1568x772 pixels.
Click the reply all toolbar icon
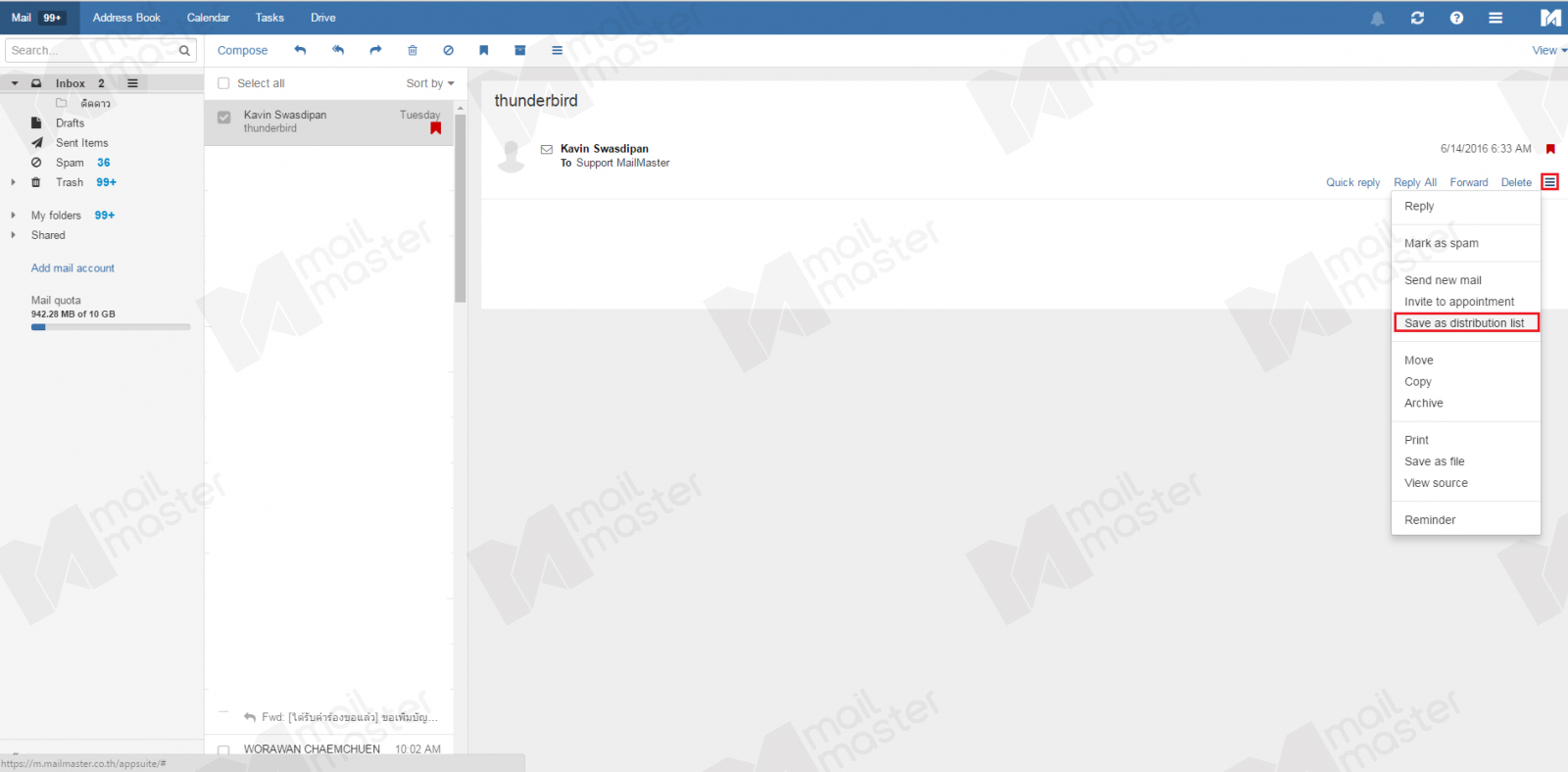pyautogui.click(x=338, y=50)
